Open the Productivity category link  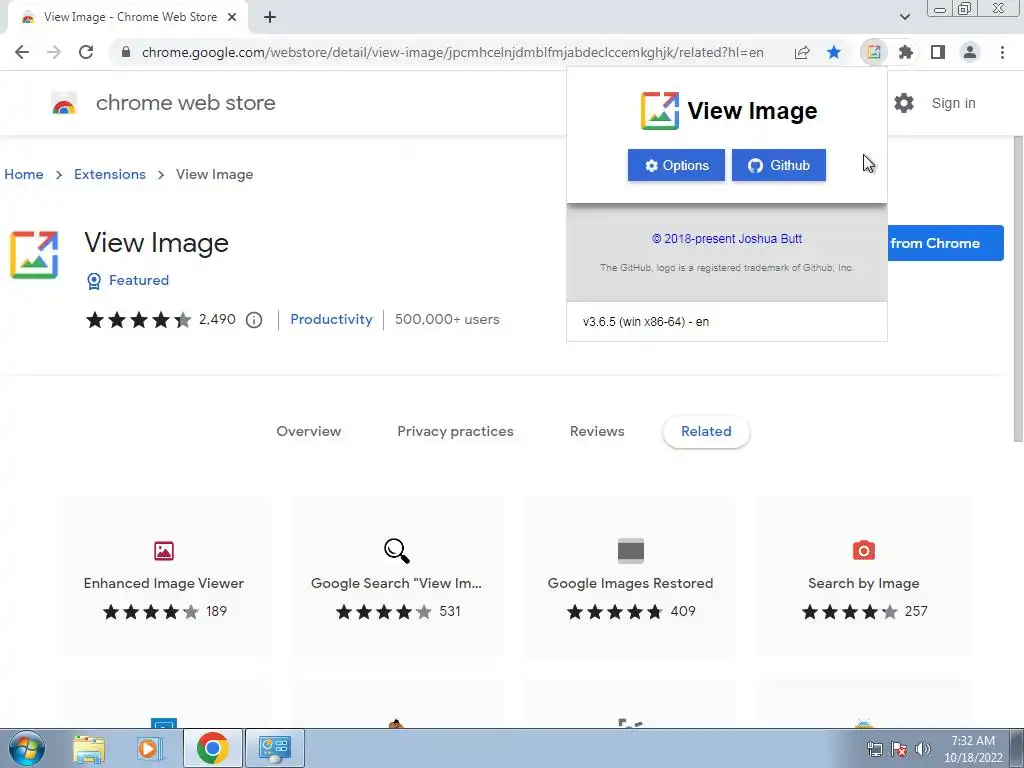[x=331, y=319]
